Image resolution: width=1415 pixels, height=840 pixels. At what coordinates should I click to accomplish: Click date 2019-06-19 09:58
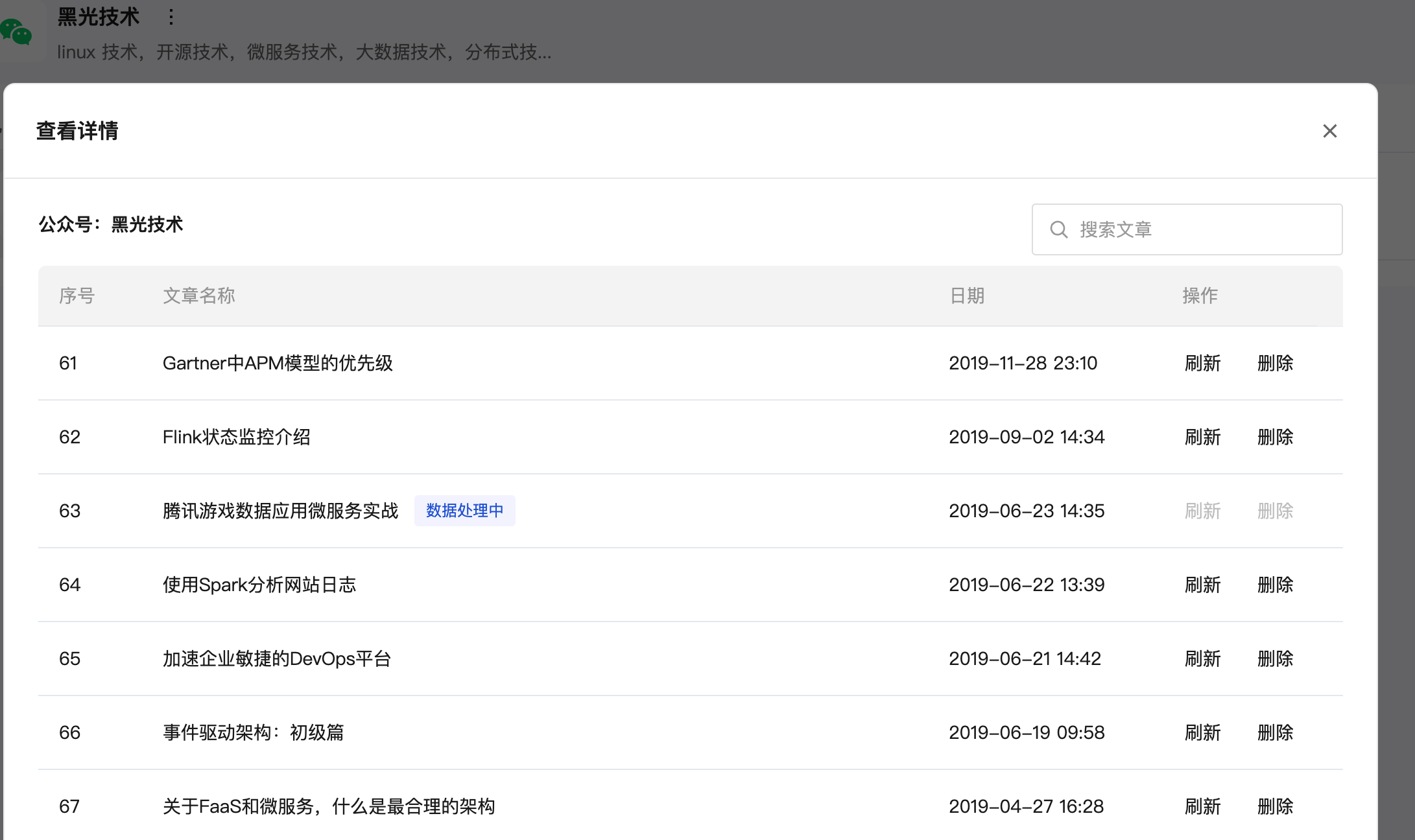1027,732
